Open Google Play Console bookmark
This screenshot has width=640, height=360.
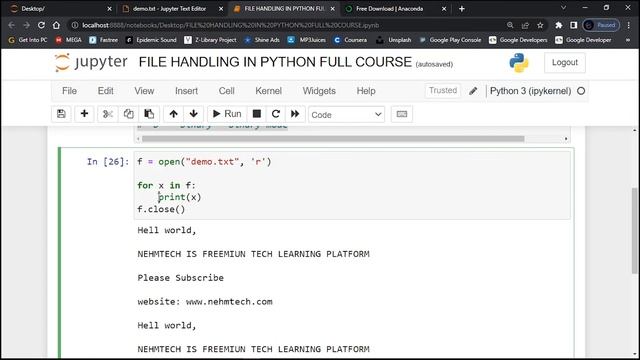click(x=450, y=40)
